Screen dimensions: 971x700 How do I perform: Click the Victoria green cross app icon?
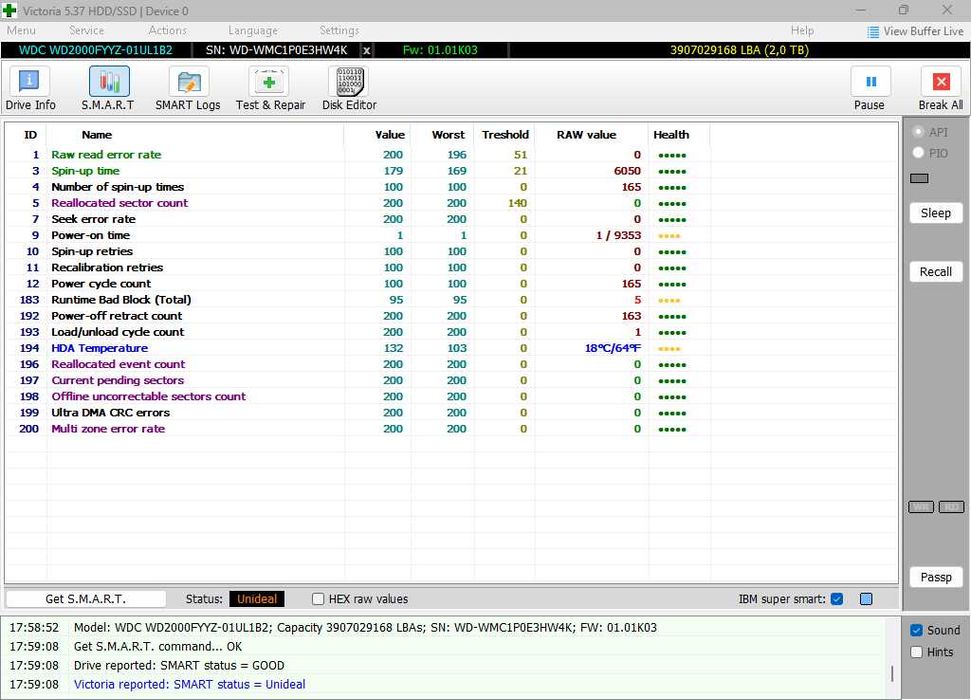pyautogui.click(x=9, y=11)
